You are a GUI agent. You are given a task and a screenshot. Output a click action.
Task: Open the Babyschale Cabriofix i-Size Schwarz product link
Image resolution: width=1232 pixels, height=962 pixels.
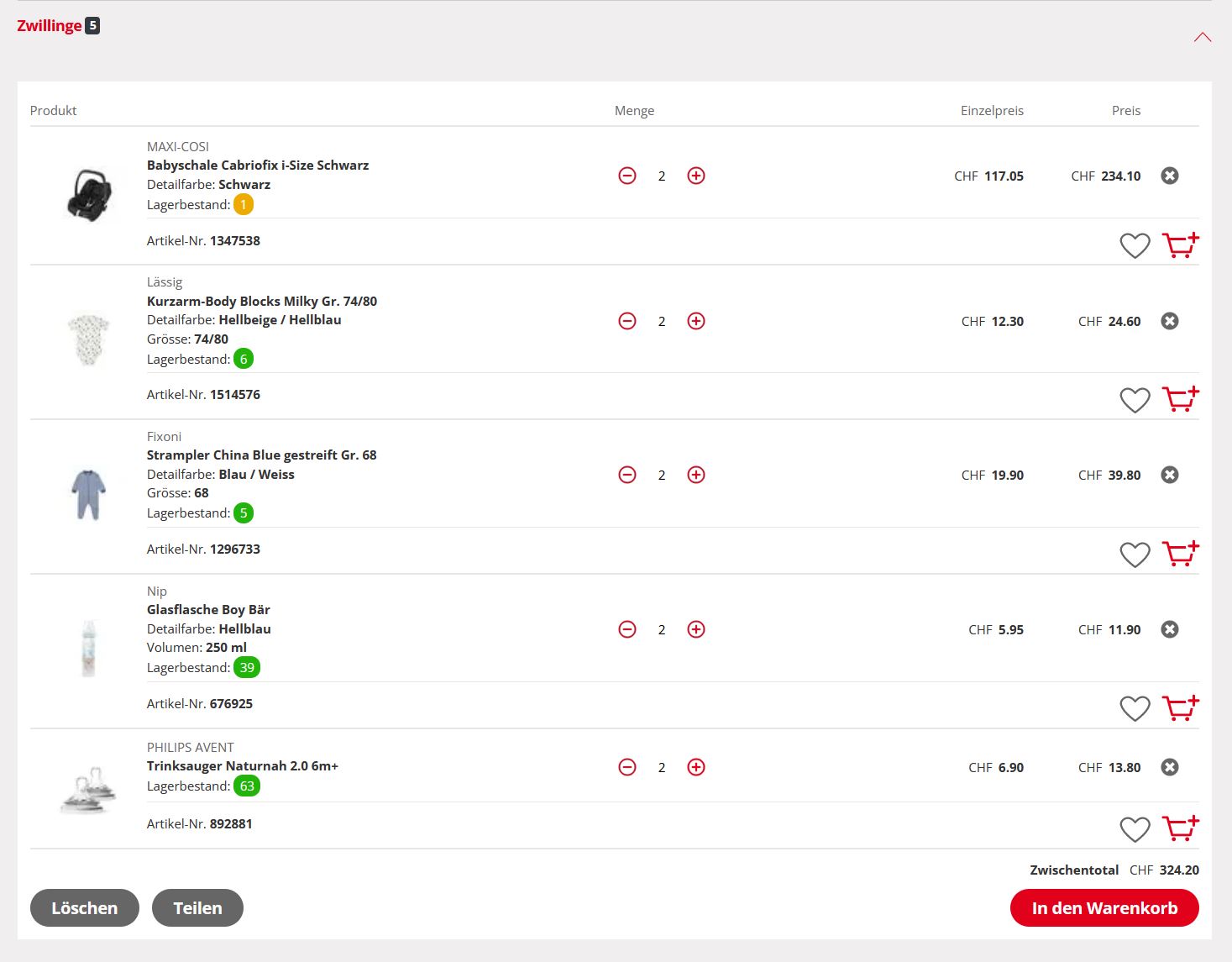coord(258,166)
